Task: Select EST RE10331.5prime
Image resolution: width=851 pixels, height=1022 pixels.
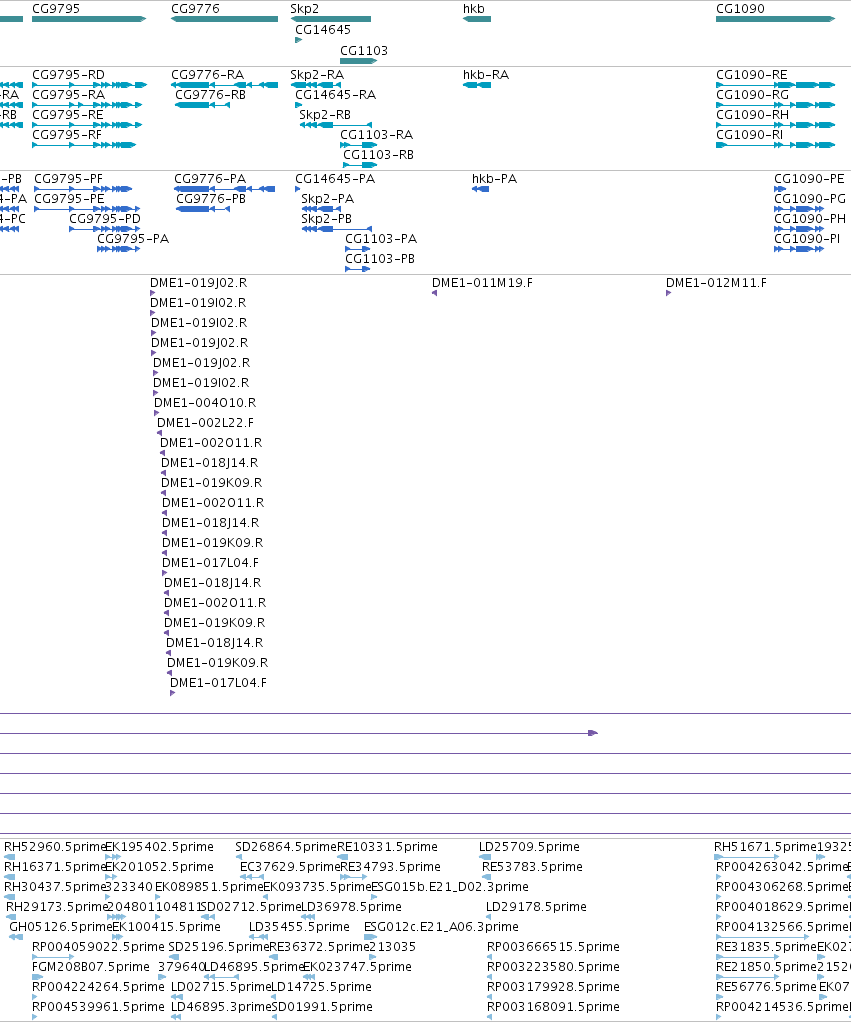Action: click(x=387, y=847)
